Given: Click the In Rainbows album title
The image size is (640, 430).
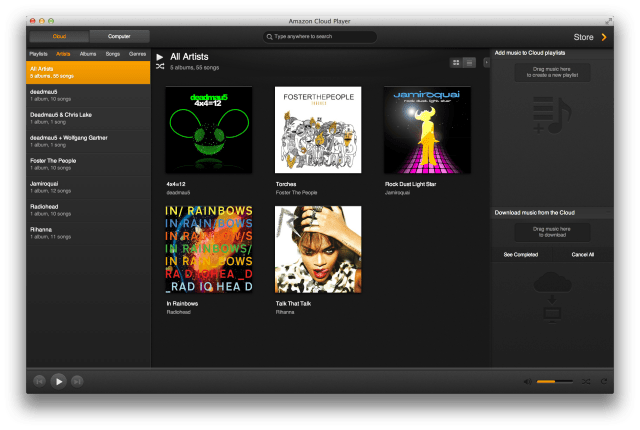Looking at the screenshot, I should [x=182, y=304].
